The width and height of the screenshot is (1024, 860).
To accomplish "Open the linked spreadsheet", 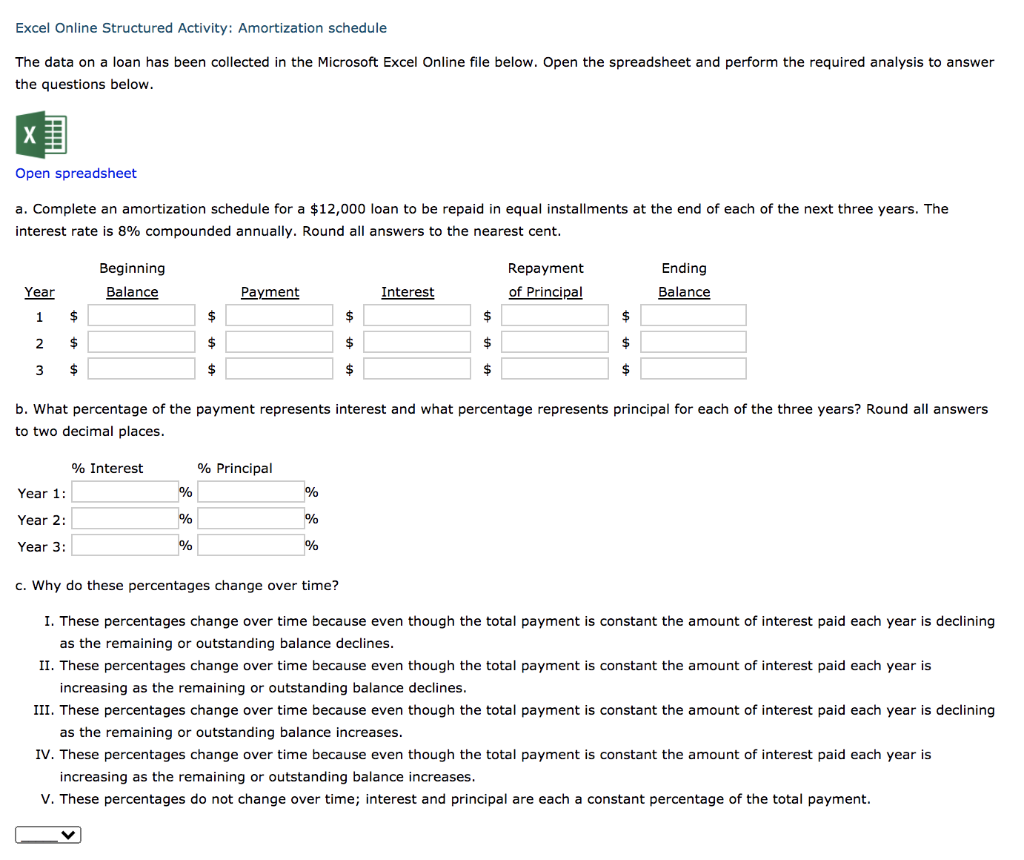I will pos(75,173).
